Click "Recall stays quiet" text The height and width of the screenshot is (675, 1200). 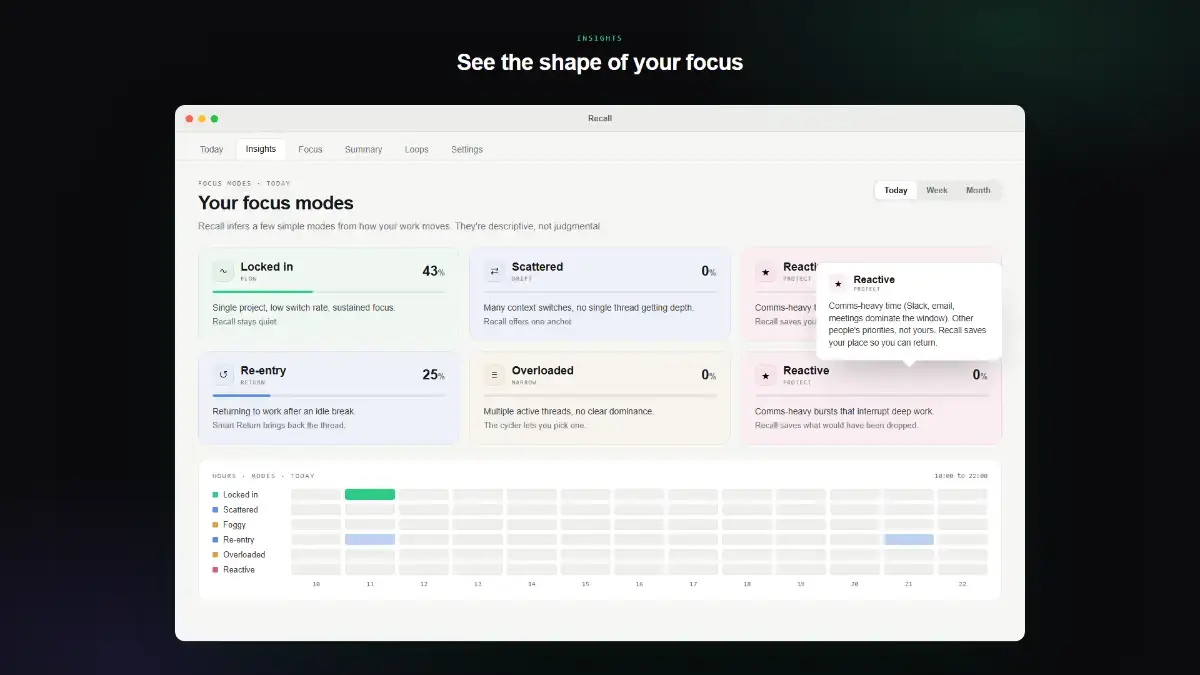(x=245, y=322)
